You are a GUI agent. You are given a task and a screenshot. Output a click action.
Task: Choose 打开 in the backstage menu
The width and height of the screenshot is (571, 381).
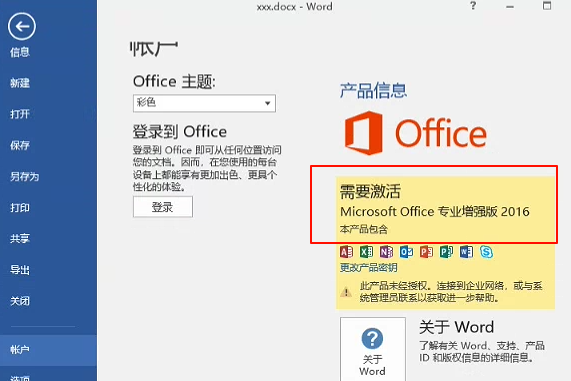coord(20,114)
